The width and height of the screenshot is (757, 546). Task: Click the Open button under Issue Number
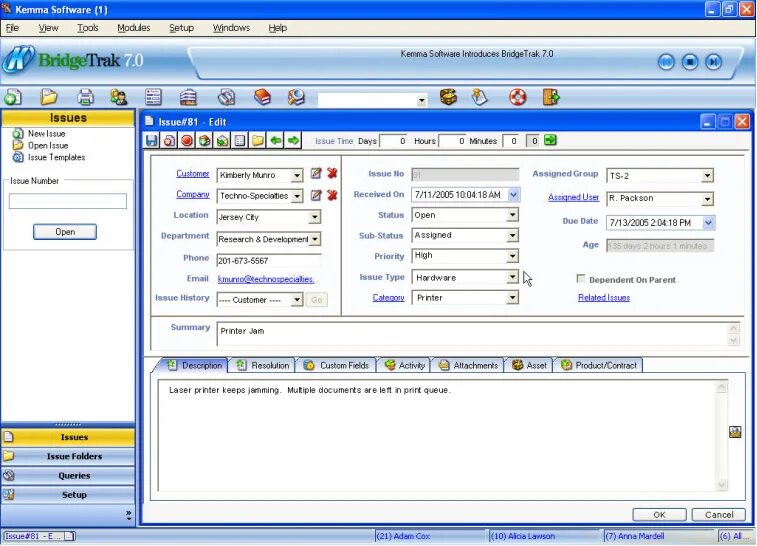[65, 232]
